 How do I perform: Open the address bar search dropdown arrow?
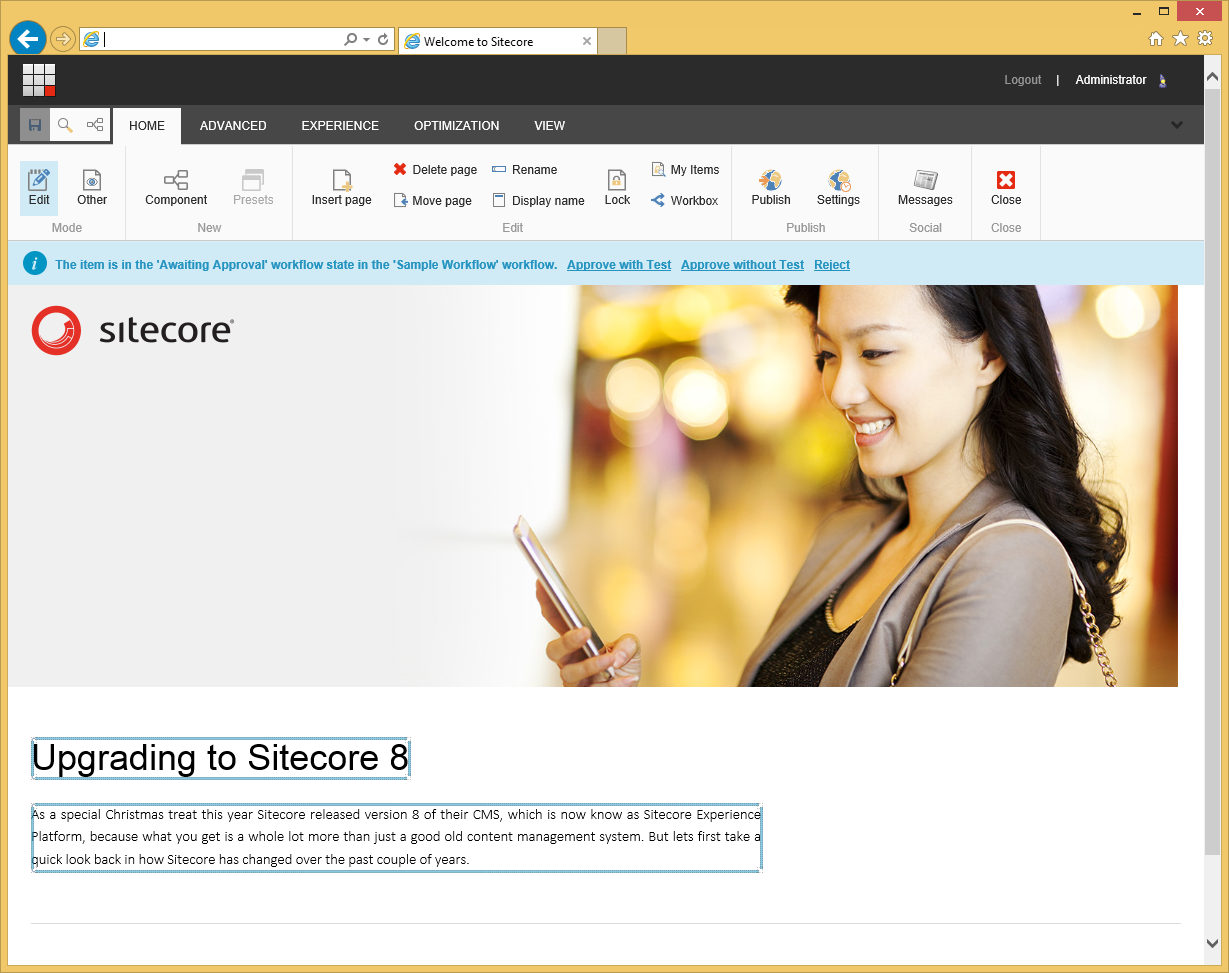(367, 39)
